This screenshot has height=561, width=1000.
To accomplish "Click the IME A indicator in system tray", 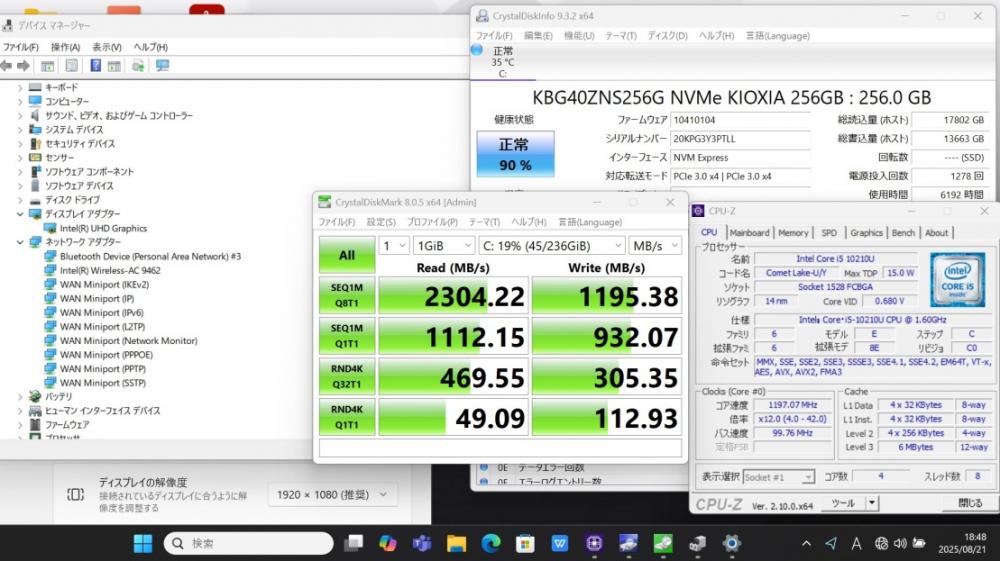I will pos(856,543).
